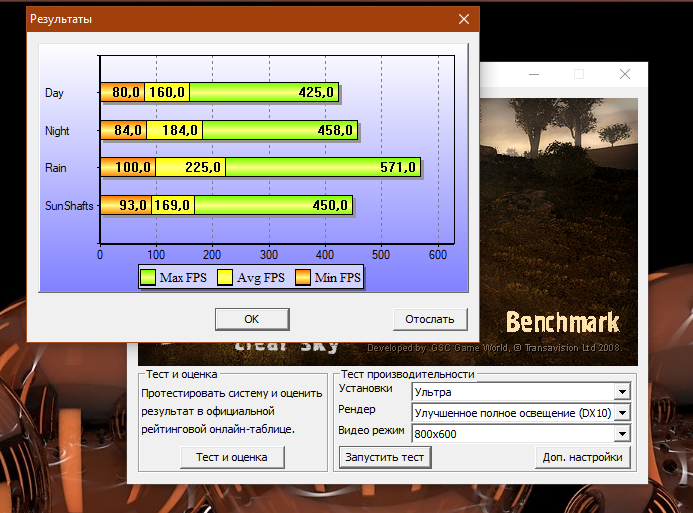Click the Min FPS legend label

pos(338,277)
